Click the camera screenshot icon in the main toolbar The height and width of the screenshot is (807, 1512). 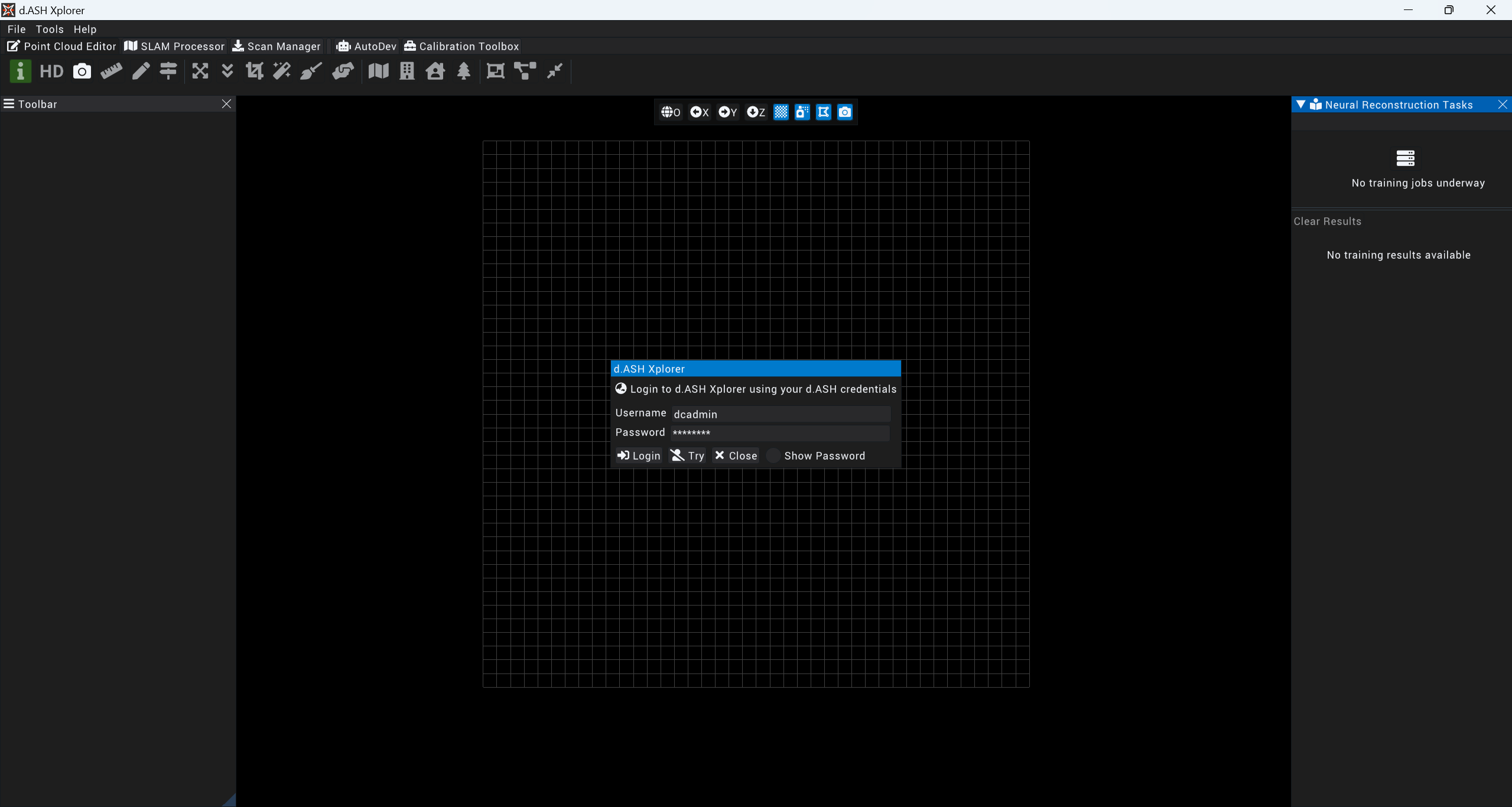(x=82, y=71)
